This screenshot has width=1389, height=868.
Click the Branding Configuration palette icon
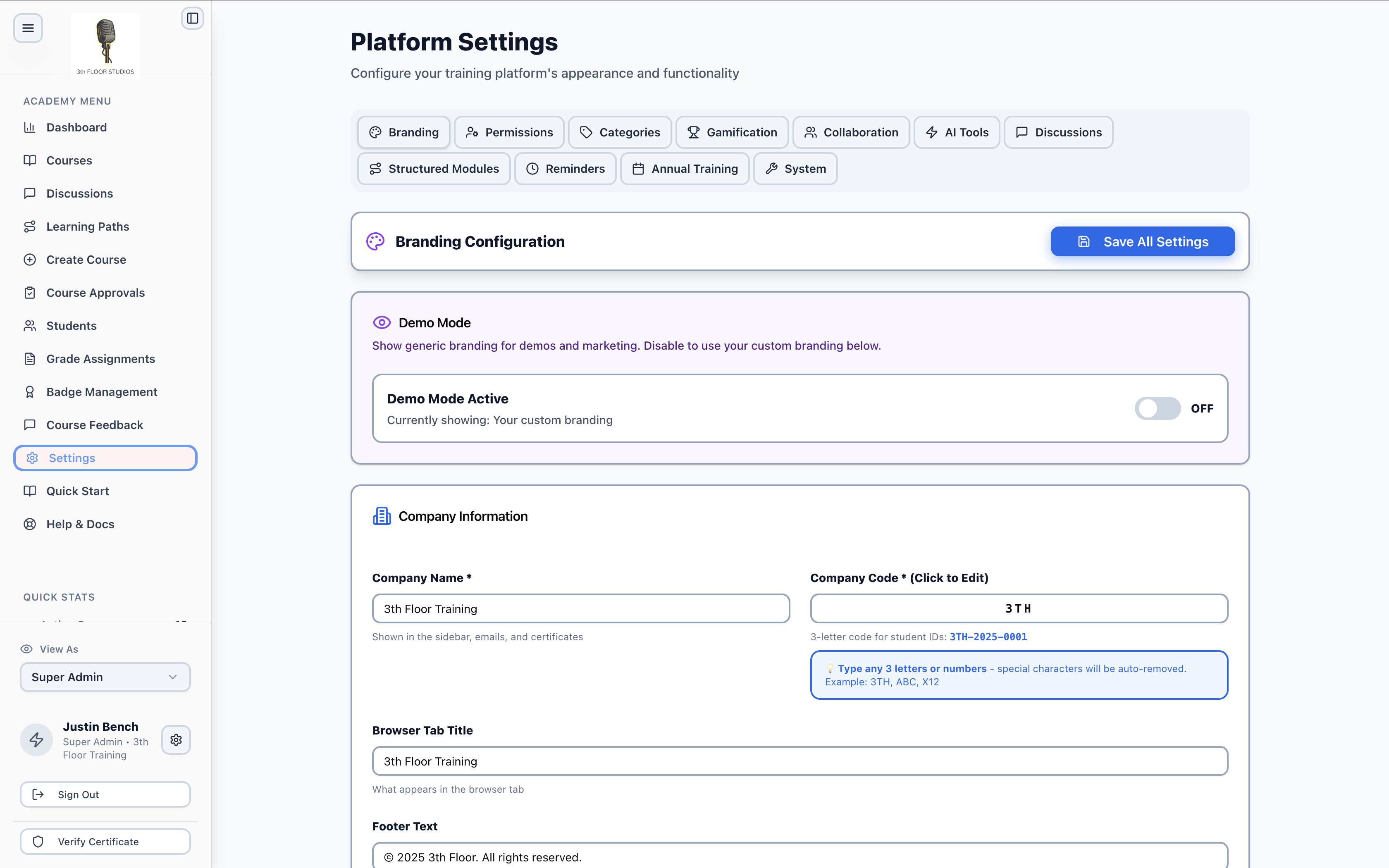[x=375, y=242]
